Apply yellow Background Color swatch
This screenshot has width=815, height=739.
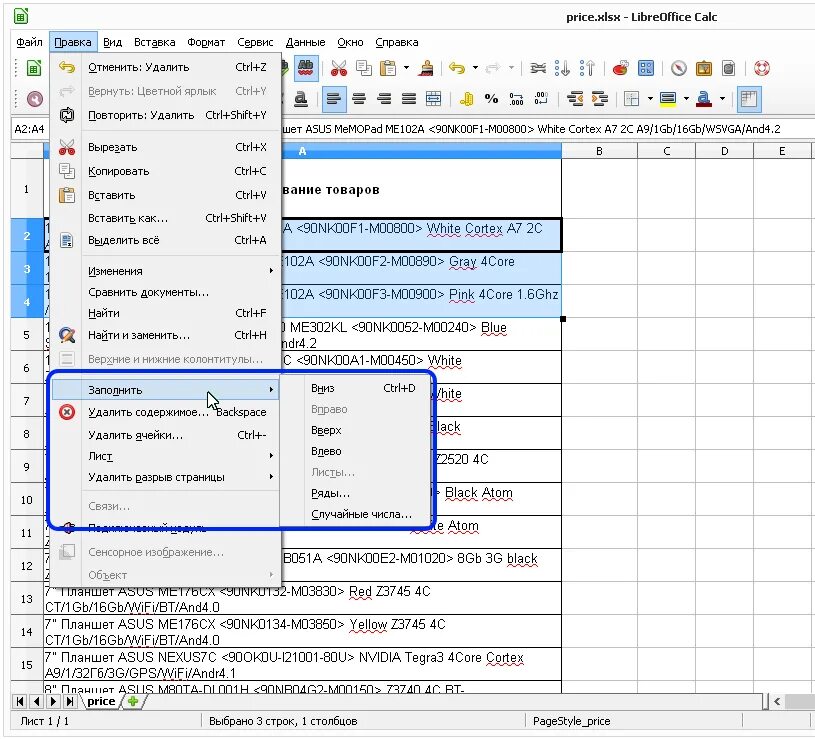(x=668, y=99)
